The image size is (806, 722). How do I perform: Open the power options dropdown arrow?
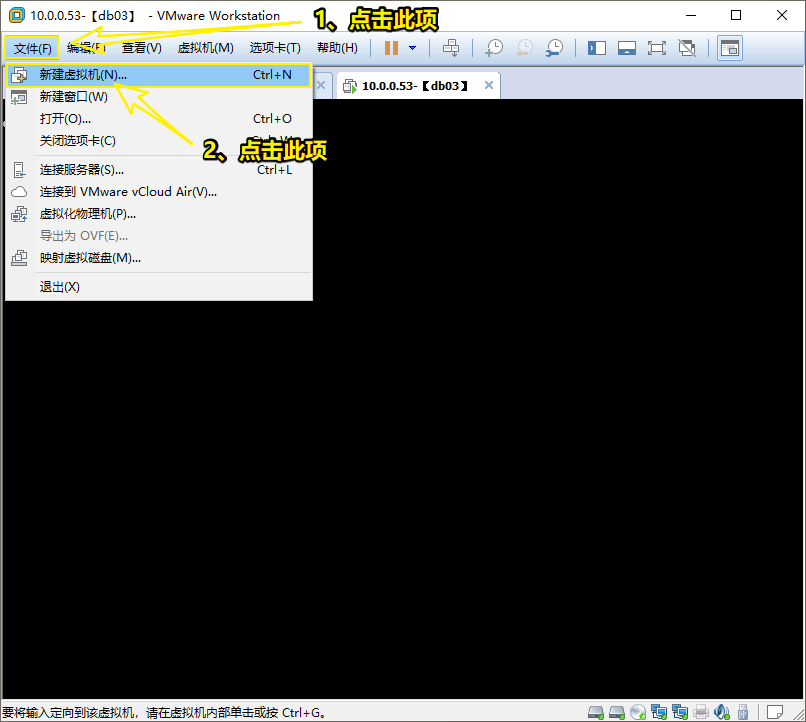pos(412,48)
